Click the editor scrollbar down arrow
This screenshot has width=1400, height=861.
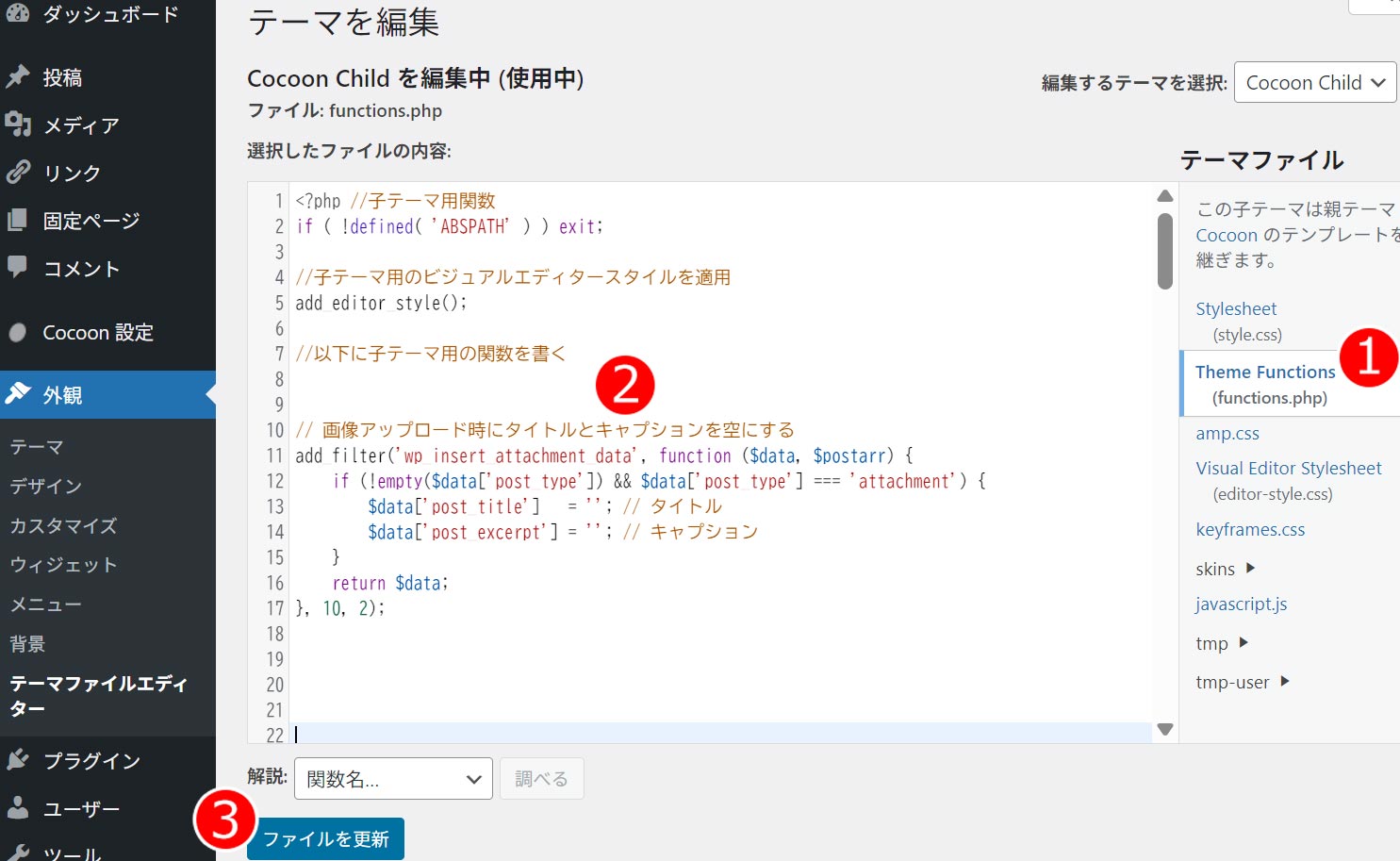[x=1164, y=729]
